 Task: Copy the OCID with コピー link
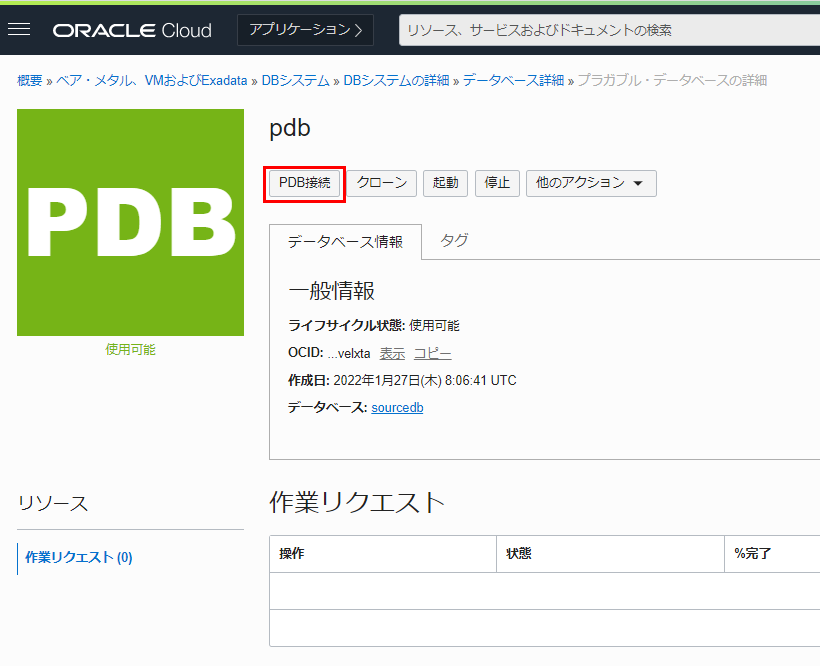(x=432, y=354)
